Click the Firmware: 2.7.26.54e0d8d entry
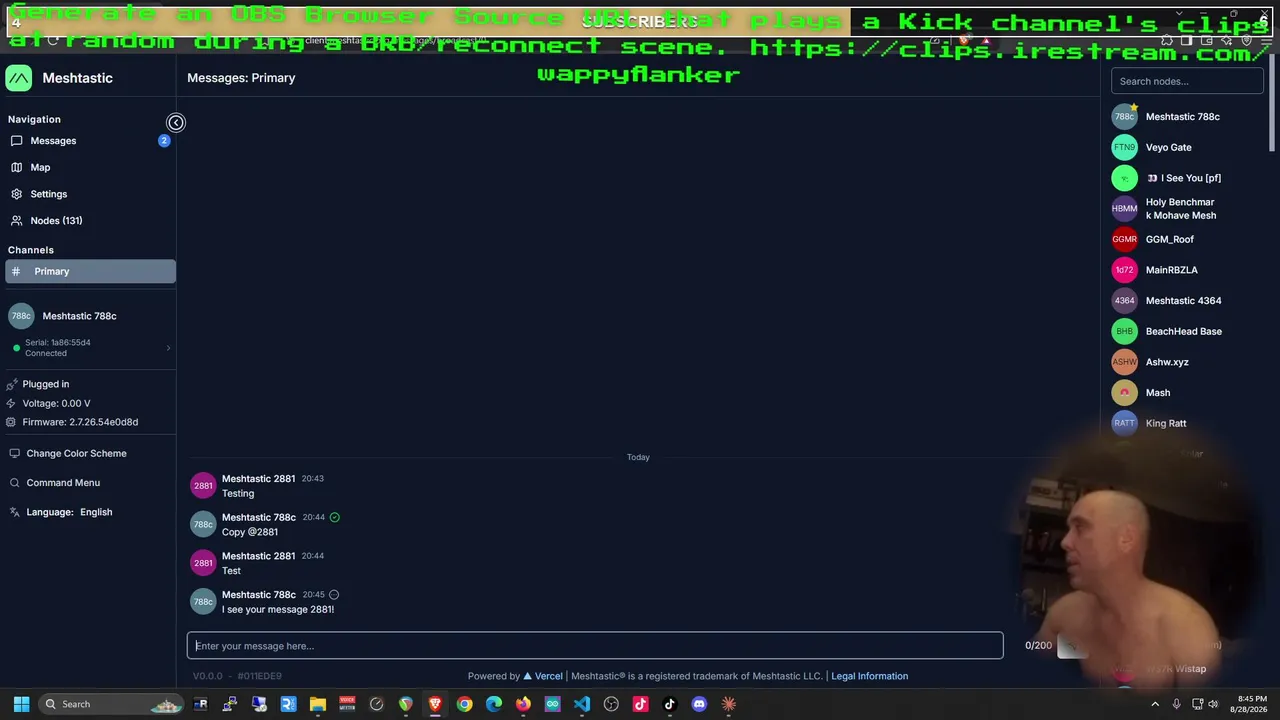Image resolution: width=1280 pixels, height=720 pixels. pos(80,422)
